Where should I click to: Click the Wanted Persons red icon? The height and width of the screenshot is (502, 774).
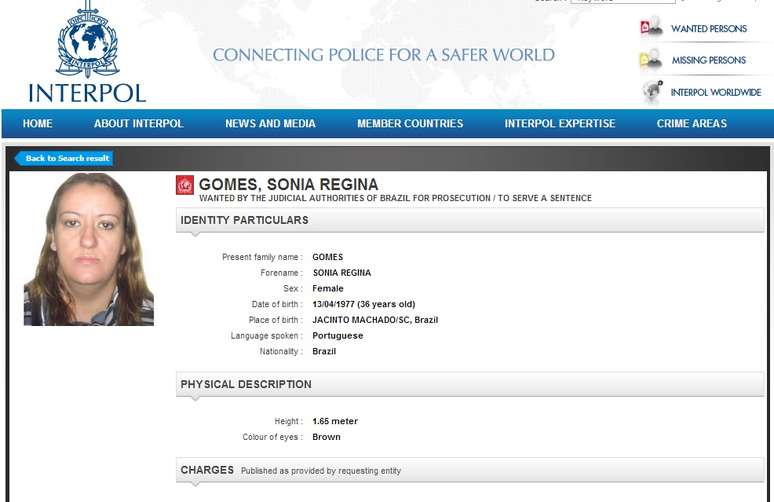point(651,29)
